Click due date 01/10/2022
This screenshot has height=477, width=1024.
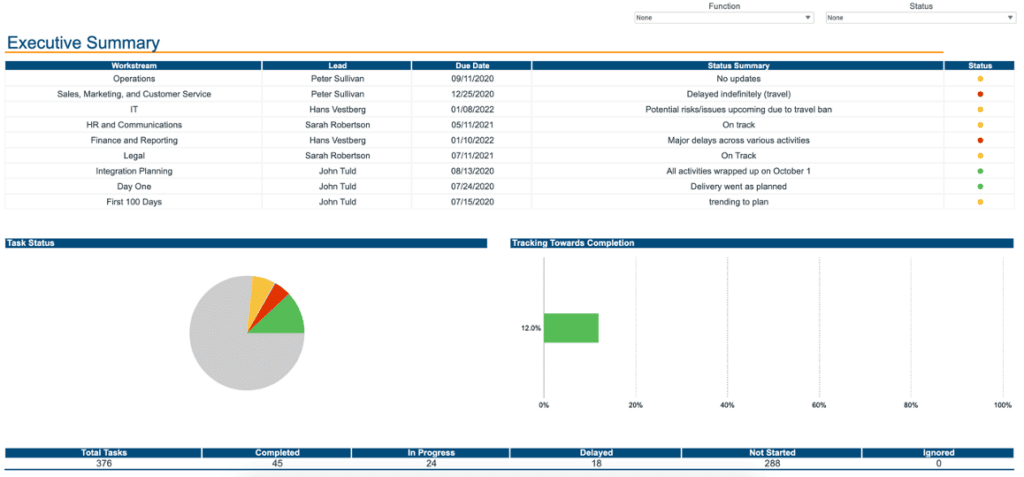(x=472, y=140)
